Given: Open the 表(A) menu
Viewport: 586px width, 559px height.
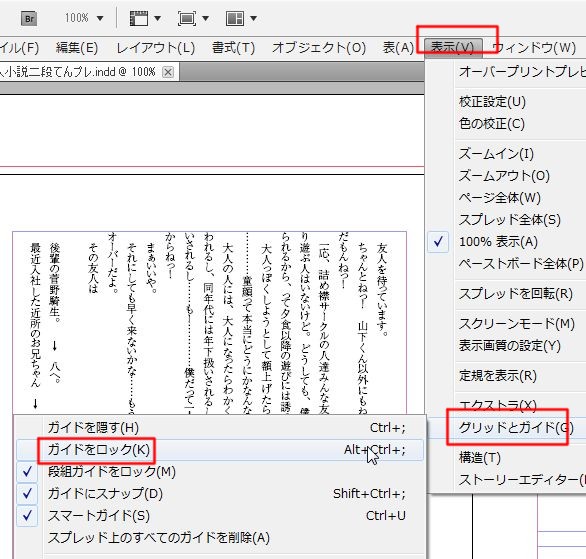Looking at the screenshot, I should pos(398,48).
